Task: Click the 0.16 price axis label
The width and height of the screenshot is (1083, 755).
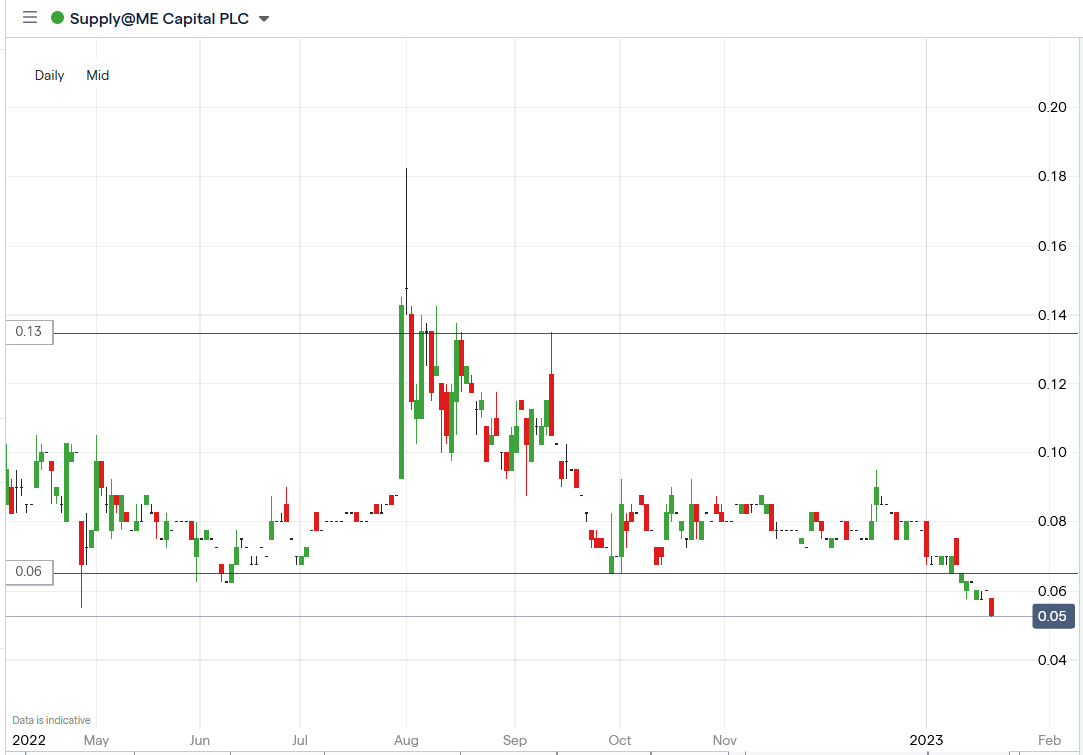Action: tap(1052, 246)
